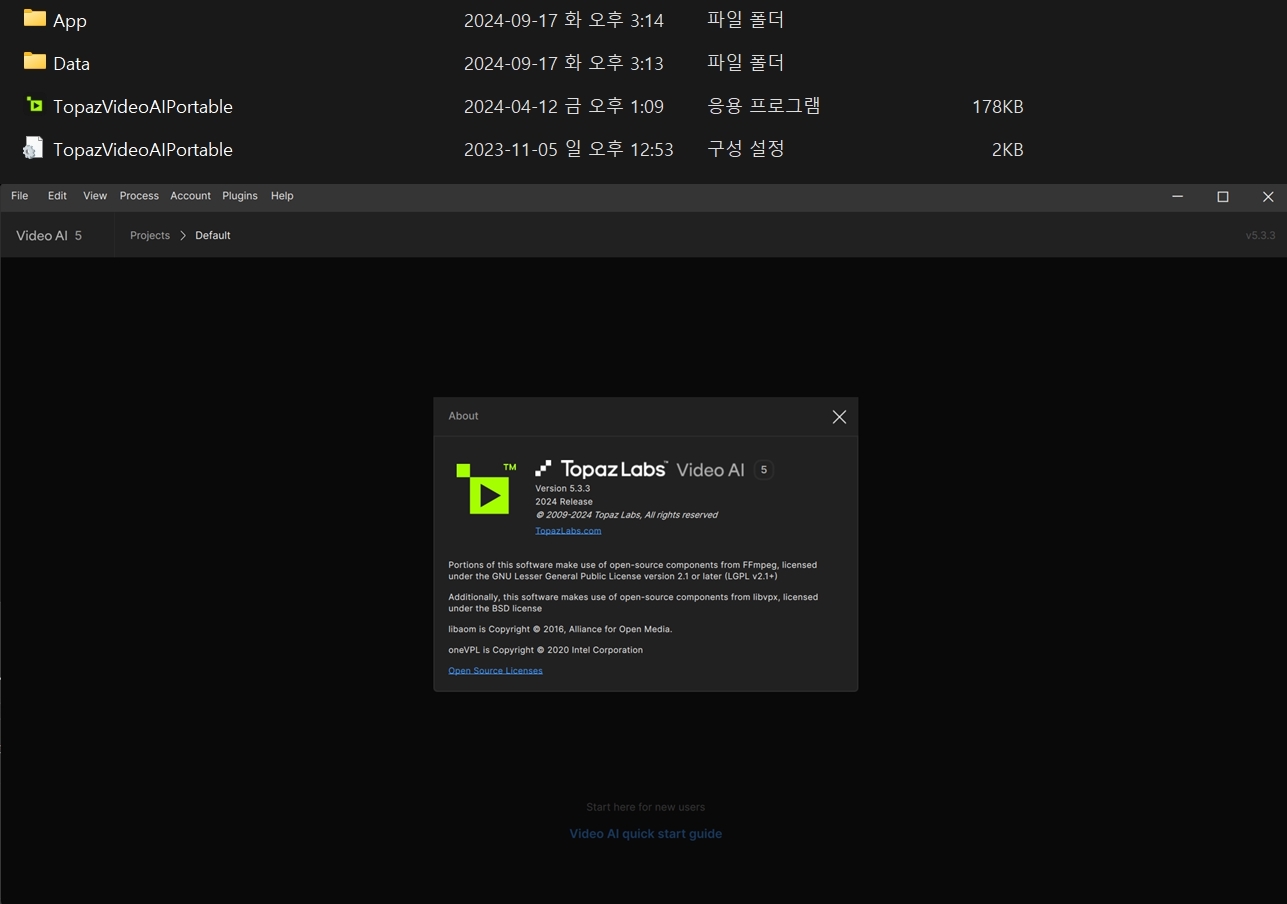This screenshot has width=1287, height=904.
Task: Click the 응용 프로그램 type cell
Action: [x=764, y=106]
